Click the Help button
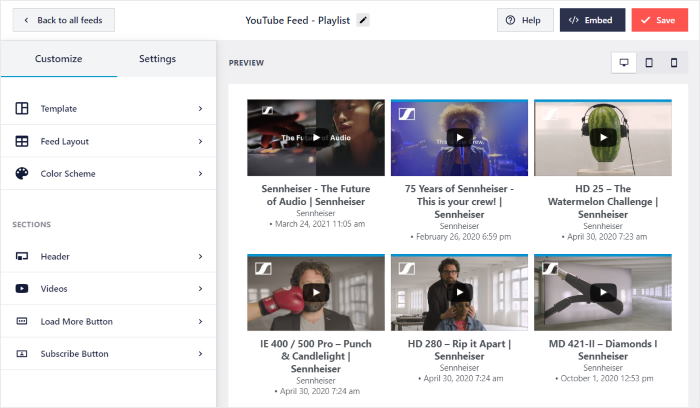This screenshot has height=408, width=700. [x=525, y=20]
